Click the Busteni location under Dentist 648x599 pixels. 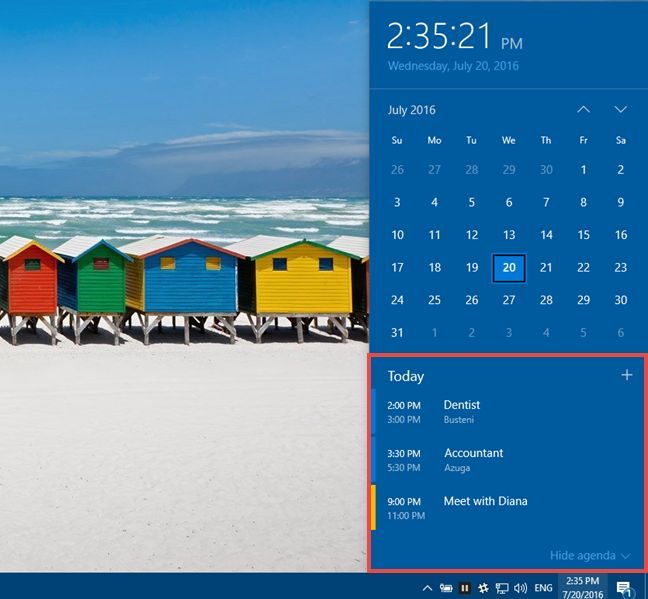pos(458,420)
